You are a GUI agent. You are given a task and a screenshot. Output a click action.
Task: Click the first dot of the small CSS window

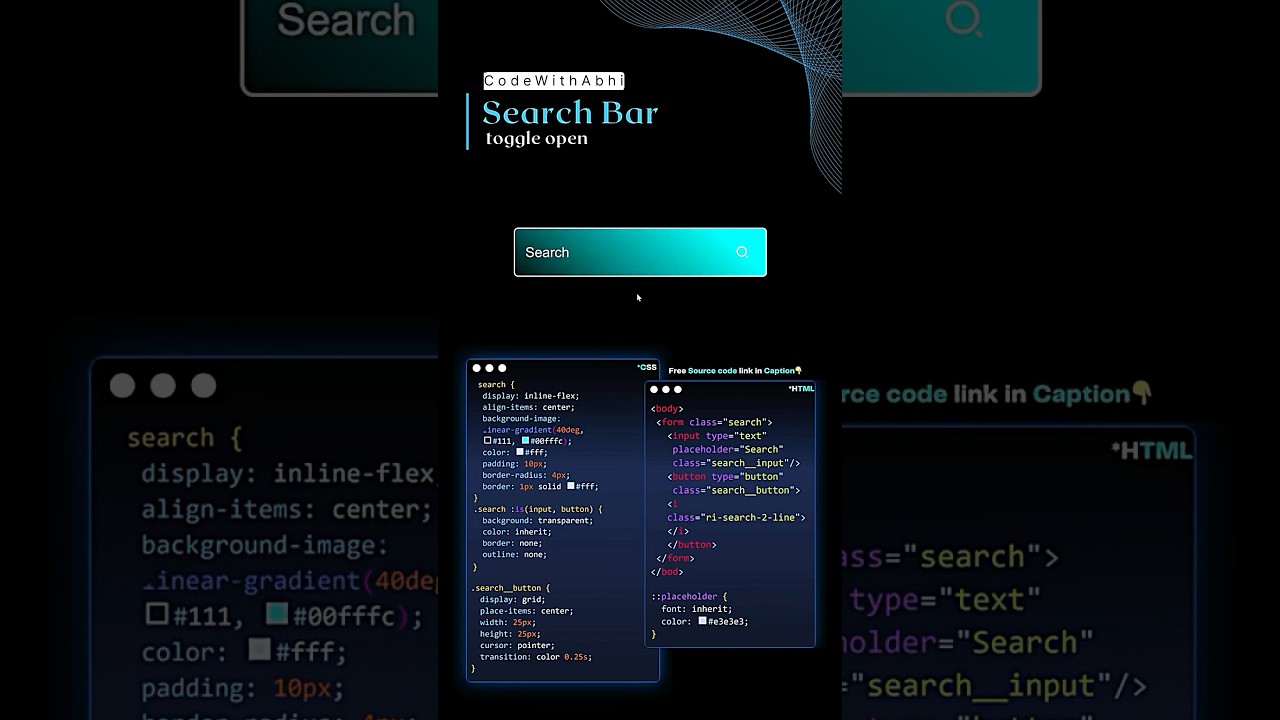(477, 368)
